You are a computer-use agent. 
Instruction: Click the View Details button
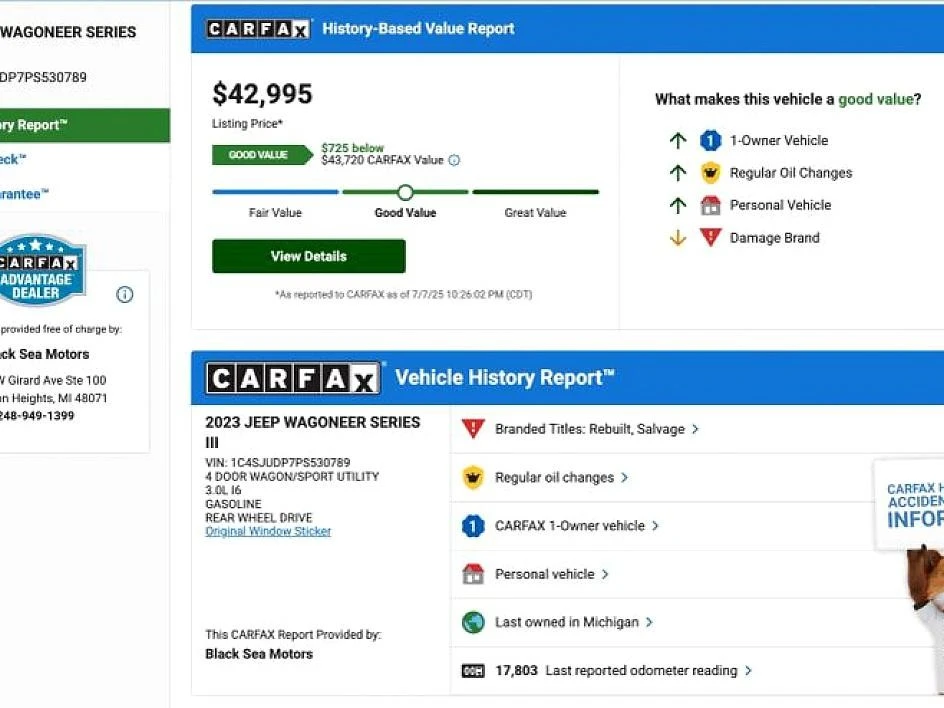(x=308, y=256)
